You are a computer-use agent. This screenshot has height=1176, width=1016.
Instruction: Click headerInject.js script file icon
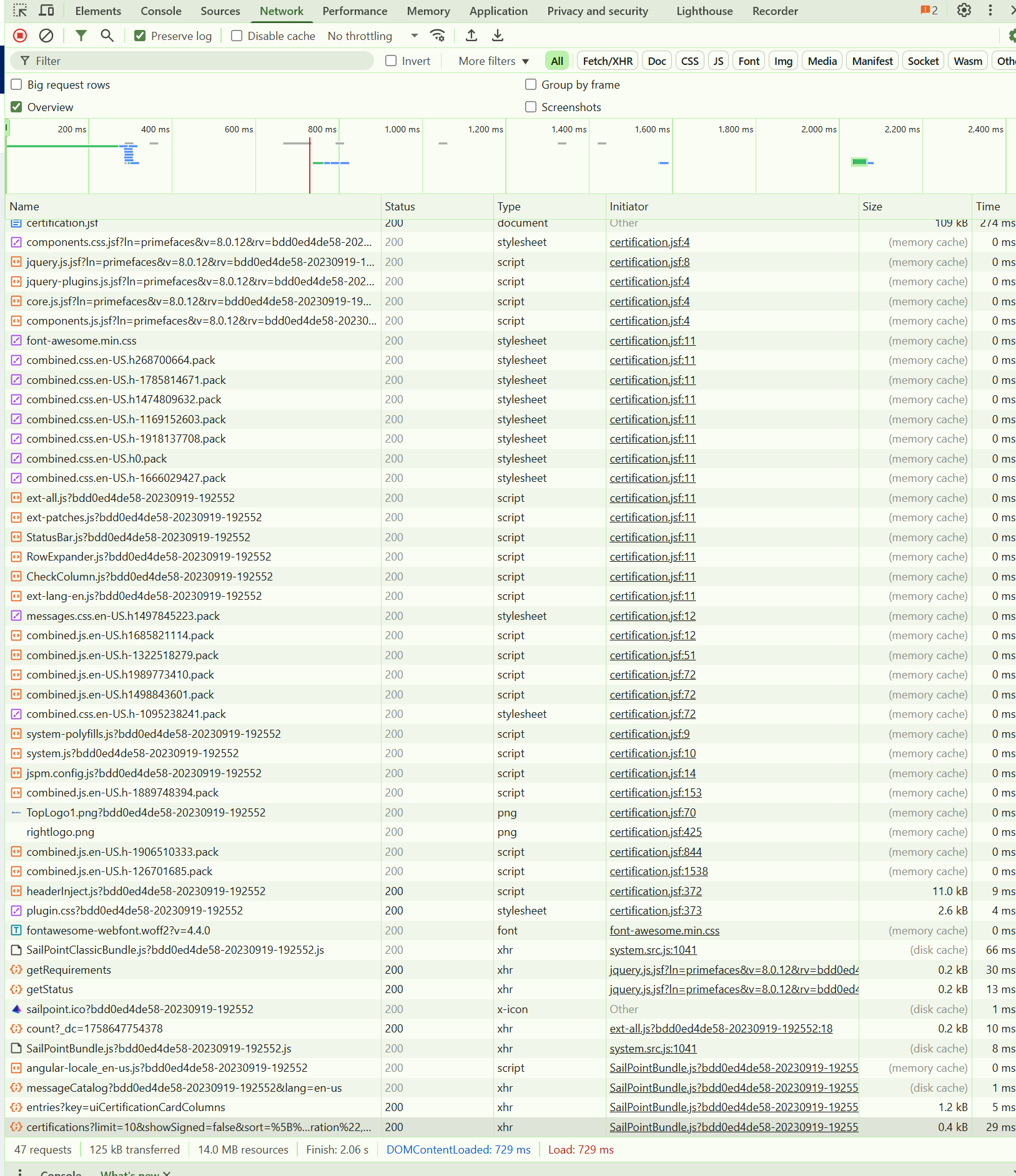tap(16, 891)
